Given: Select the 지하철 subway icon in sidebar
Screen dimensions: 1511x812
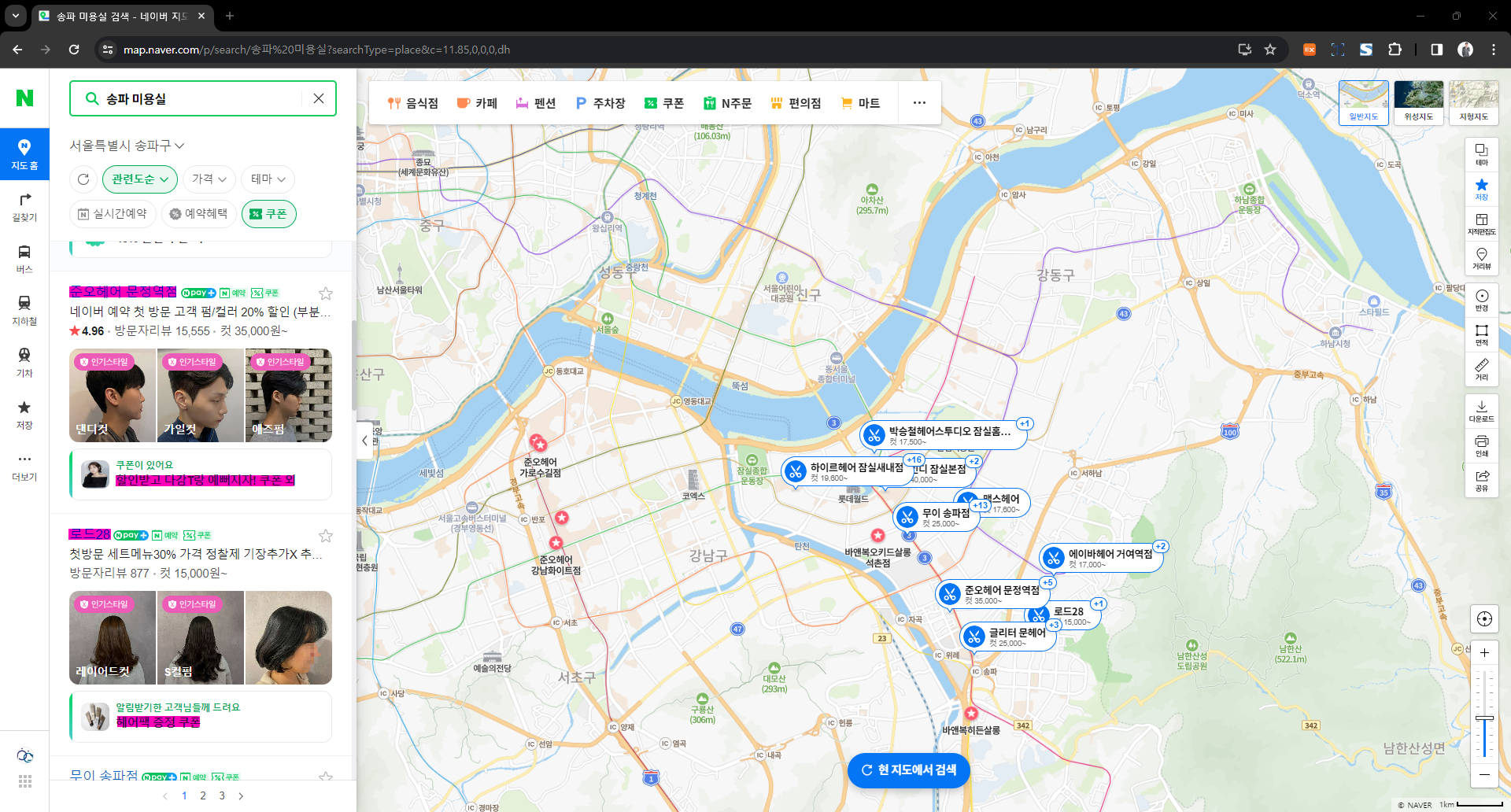Looking at the screenshot, I should point(24,311).
